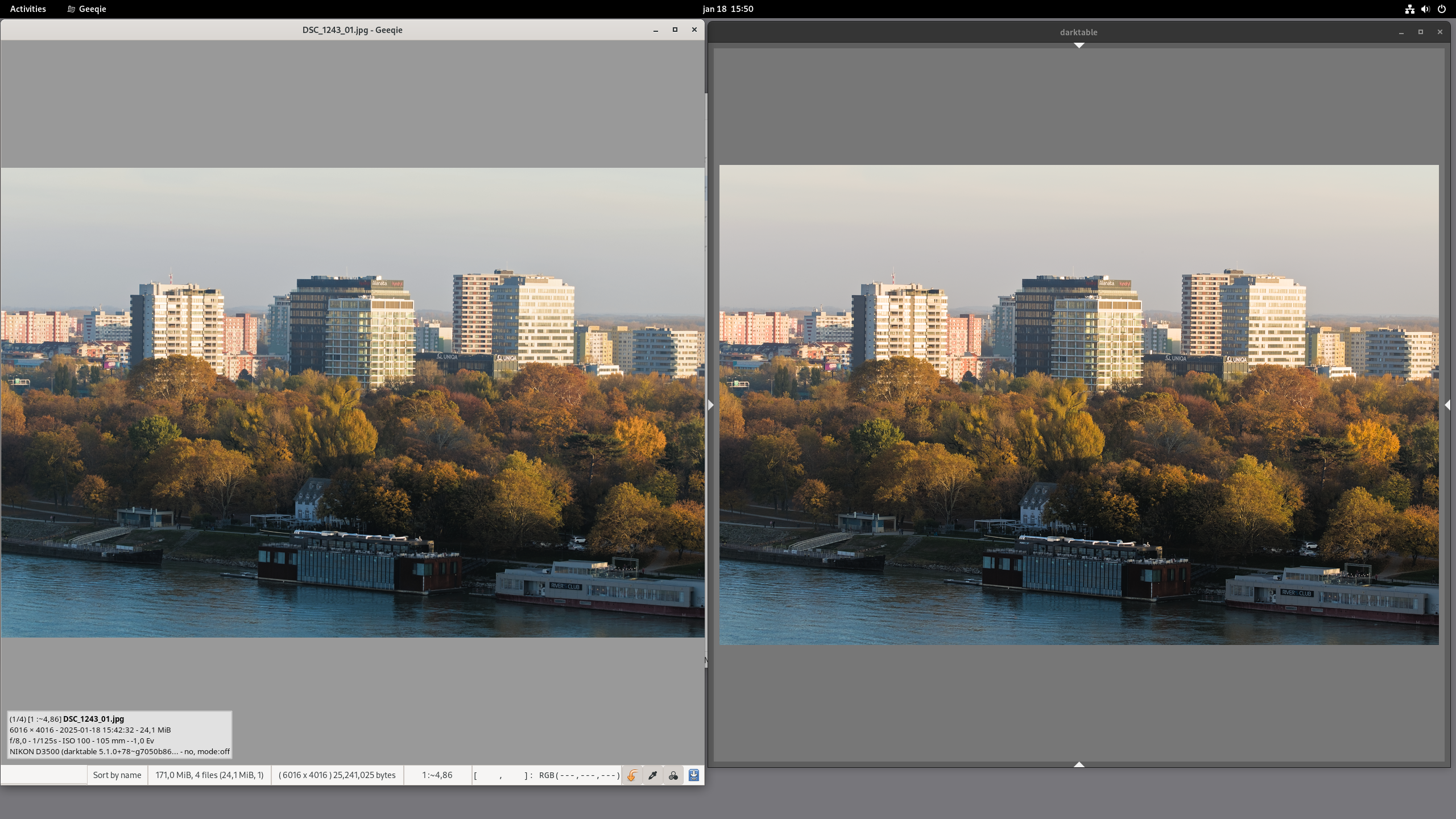1456x819 pixels.
Task: Toggle Exif rotate icon in Geeqie status bar
Action: pos(632,775)
